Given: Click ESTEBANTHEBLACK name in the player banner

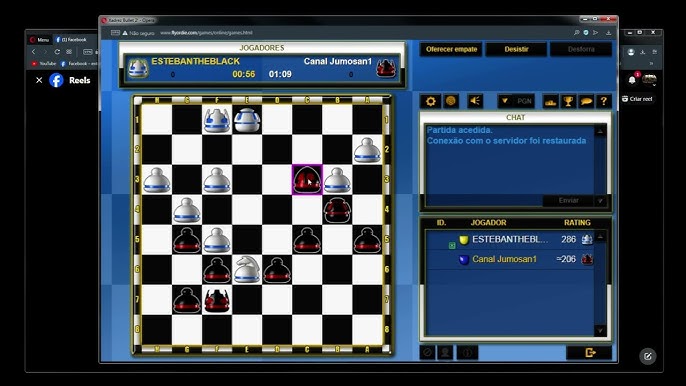Looking at the screenshot, I should tap(196, 61).
